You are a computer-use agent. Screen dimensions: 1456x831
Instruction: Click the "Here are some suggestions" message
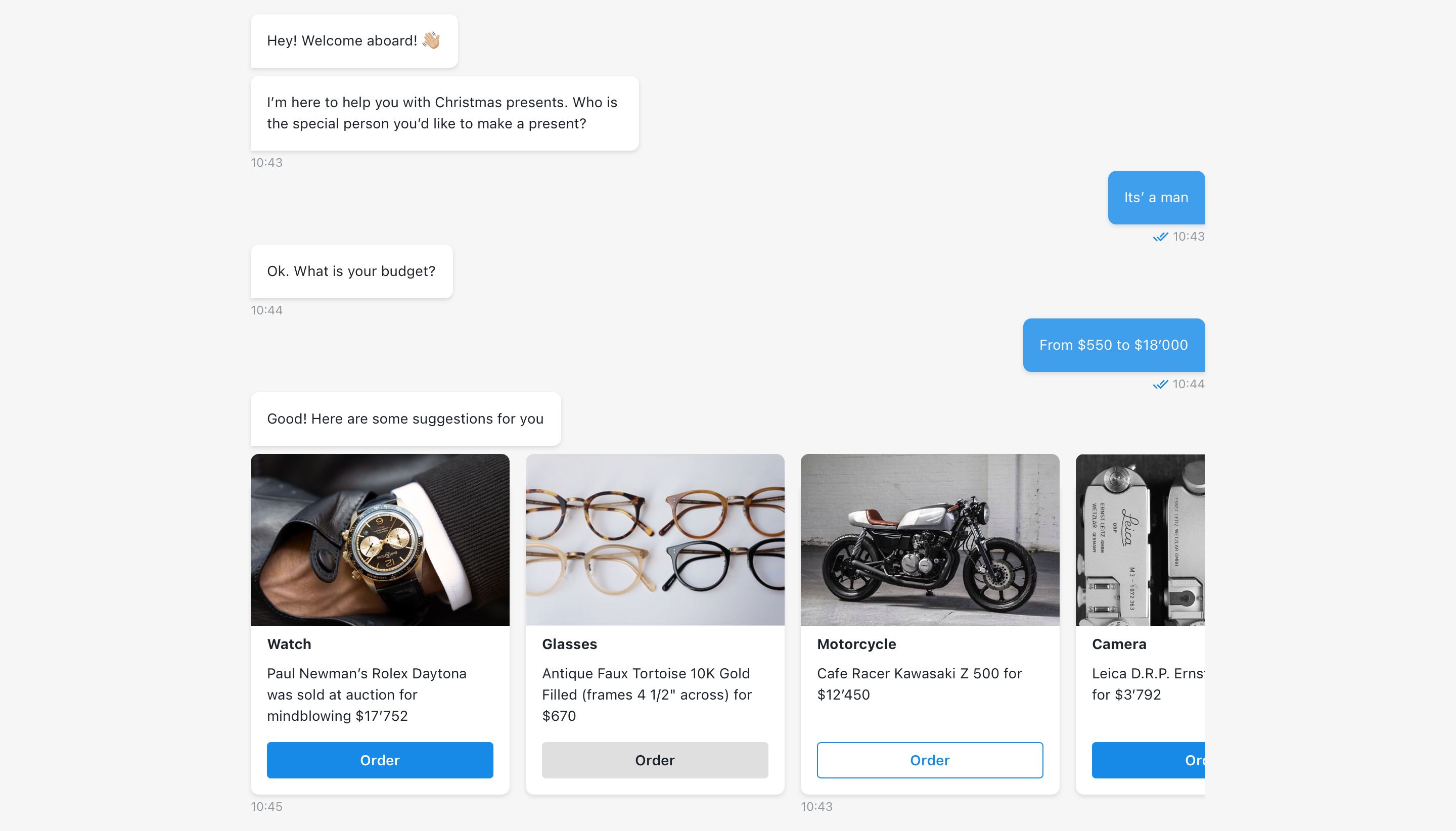[x=406, y=419]
